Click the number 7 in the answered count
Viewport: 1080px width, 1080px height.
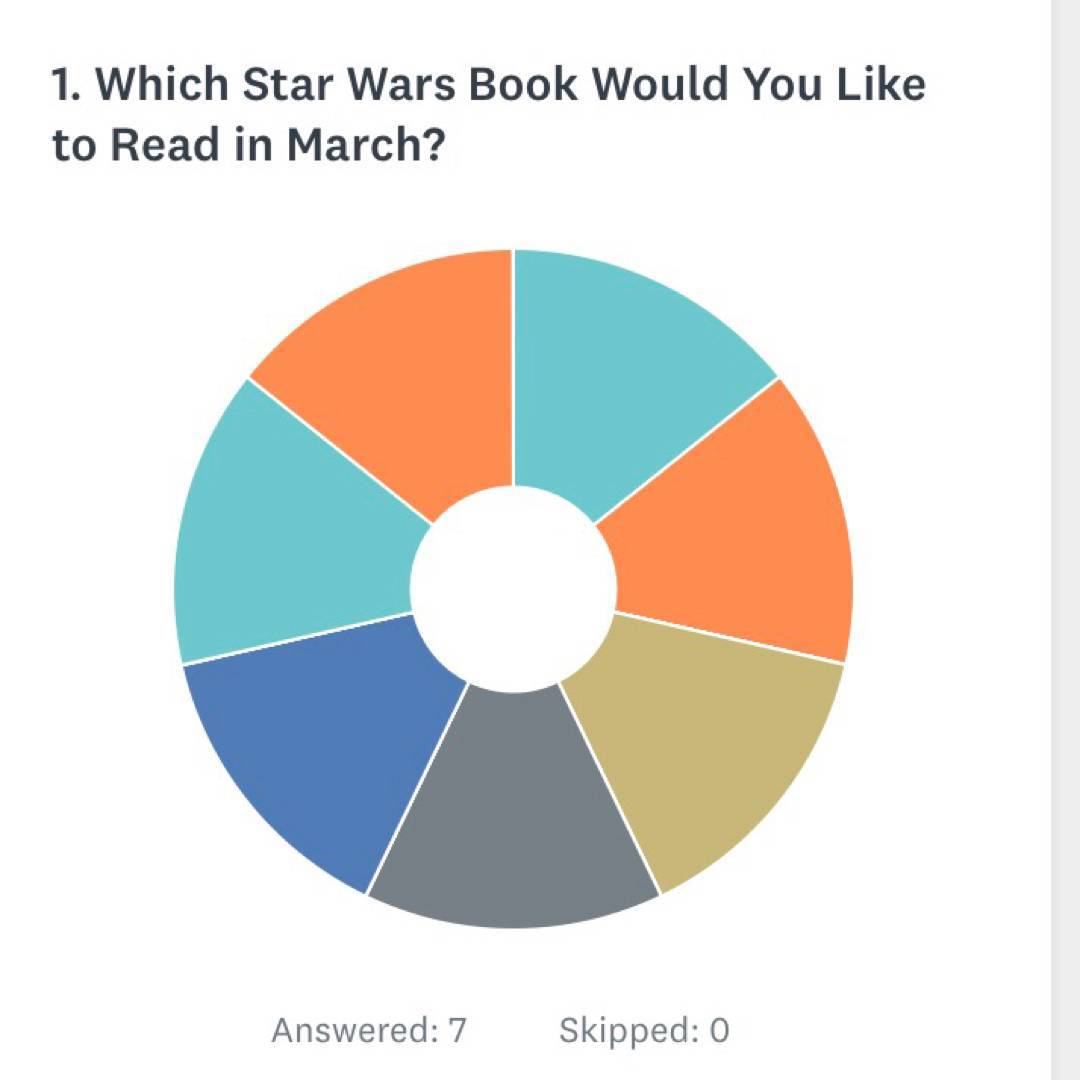[x=457, y=1030]
